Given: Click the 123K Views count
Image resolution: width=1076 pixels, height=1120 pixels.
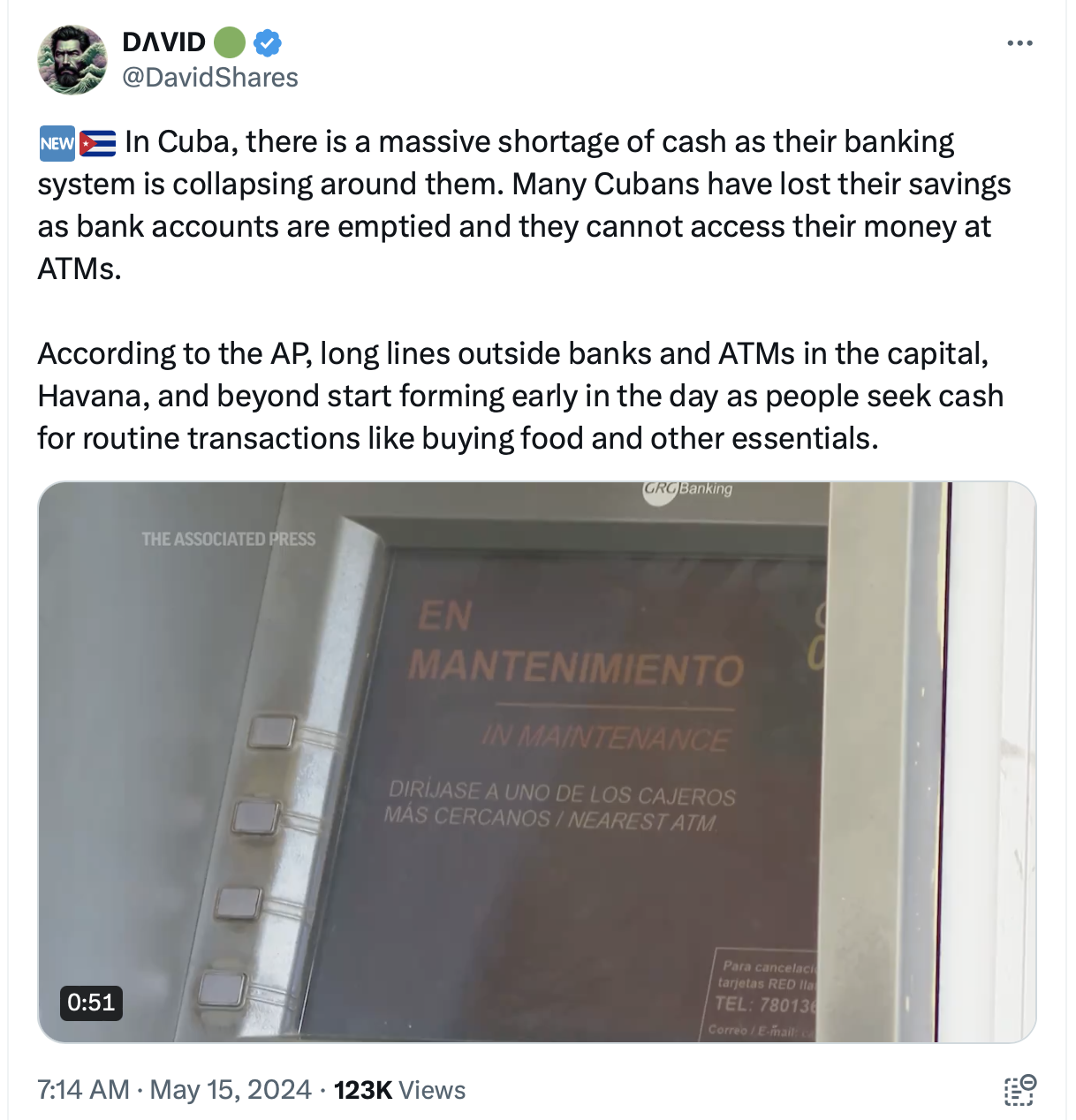Looking at the screenshot, I should pyautogui.click(x=399, y=1090).
